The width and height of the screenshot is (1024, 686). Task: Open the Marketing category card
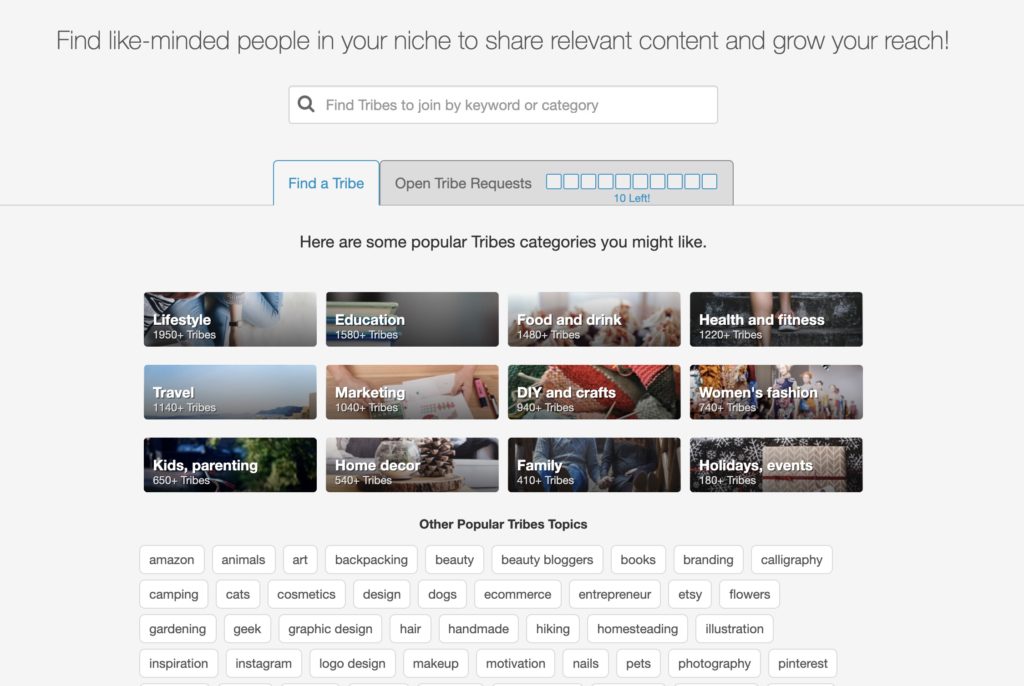[x=412, y=392]
